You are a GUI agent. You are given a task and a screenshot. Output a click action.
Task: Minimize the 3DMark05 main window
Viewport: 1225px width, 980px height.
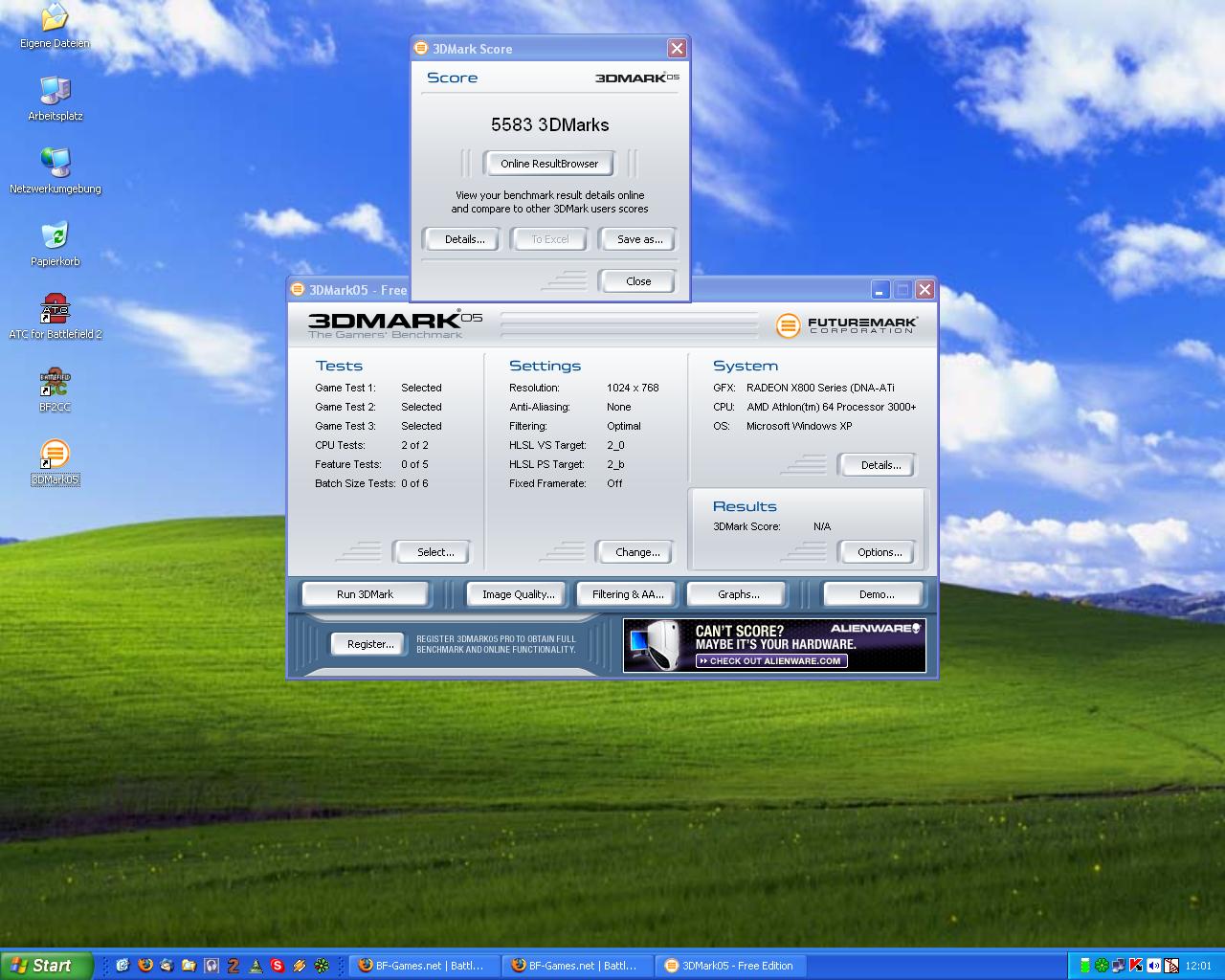click(880, 289)
